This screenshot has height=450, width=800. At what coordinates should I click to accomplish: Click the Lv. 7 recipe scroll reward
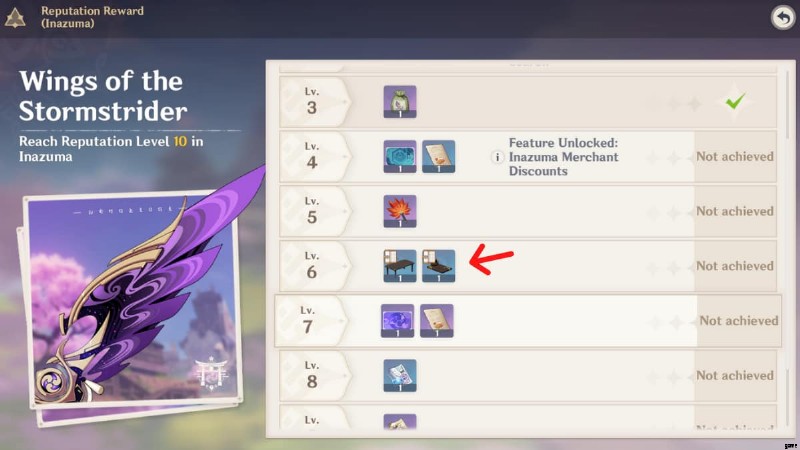(436, 321)
